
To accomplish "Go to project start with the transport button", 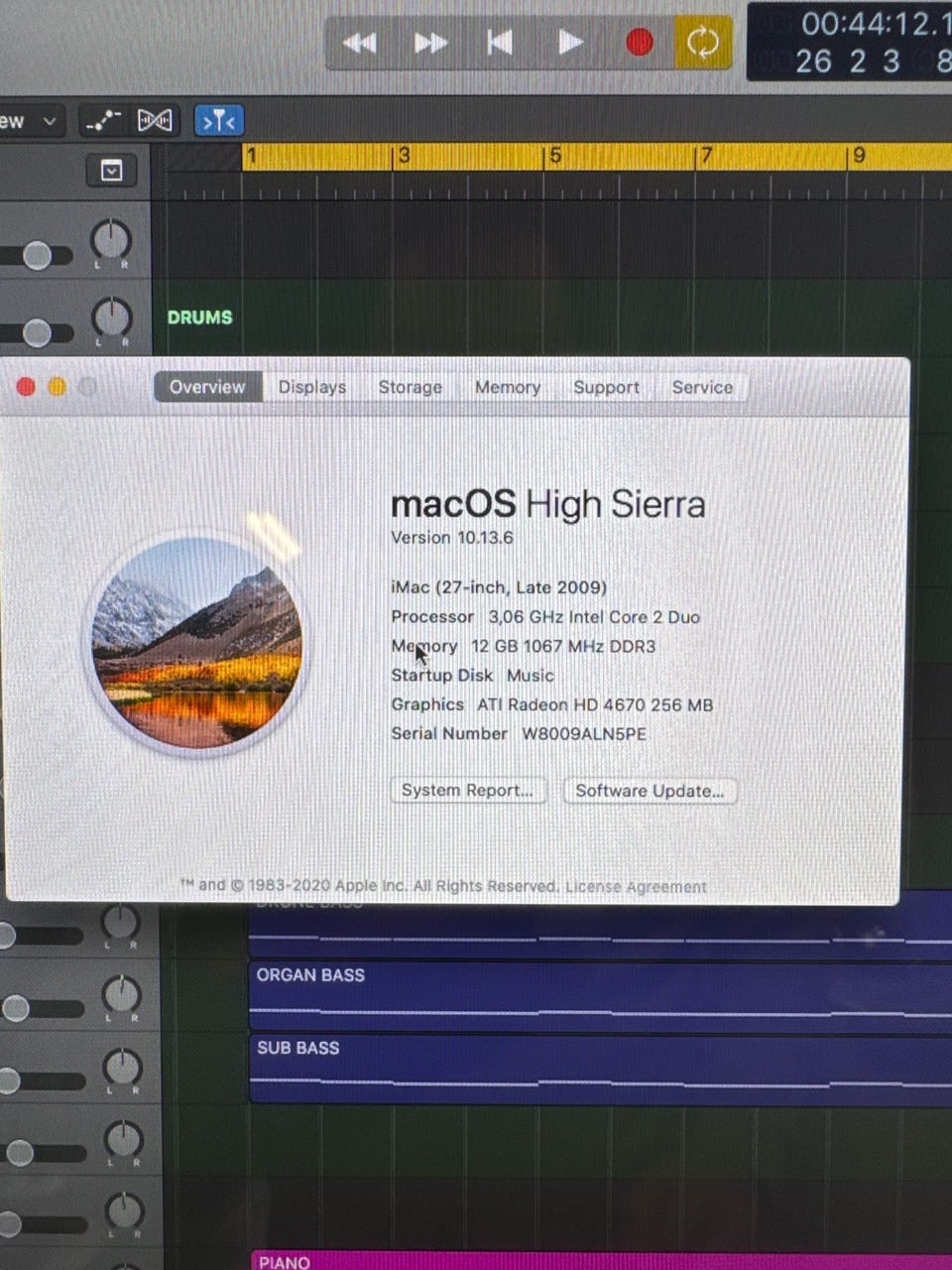I will point(500,43).
